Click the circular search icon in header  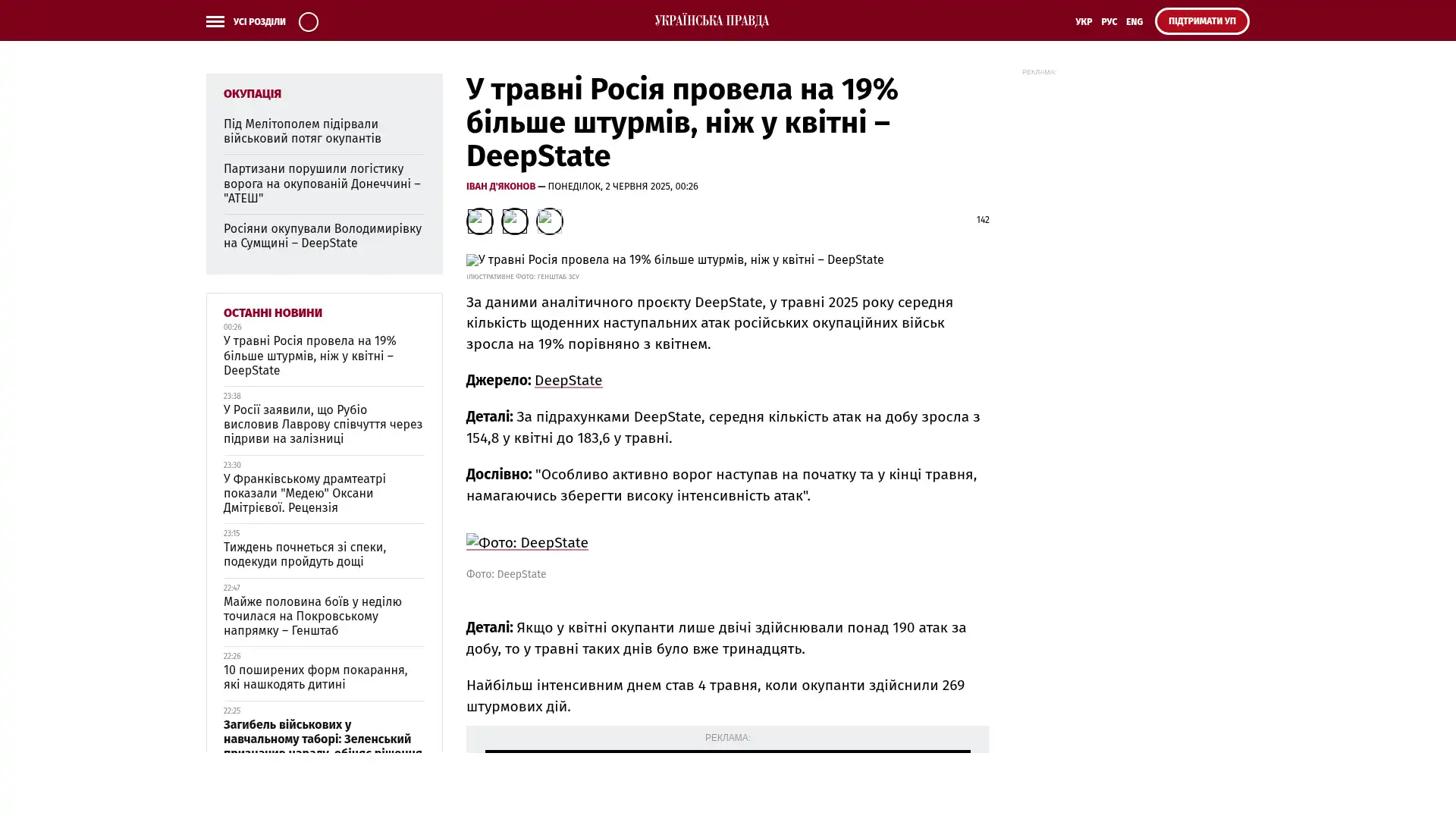pos(308,21)
